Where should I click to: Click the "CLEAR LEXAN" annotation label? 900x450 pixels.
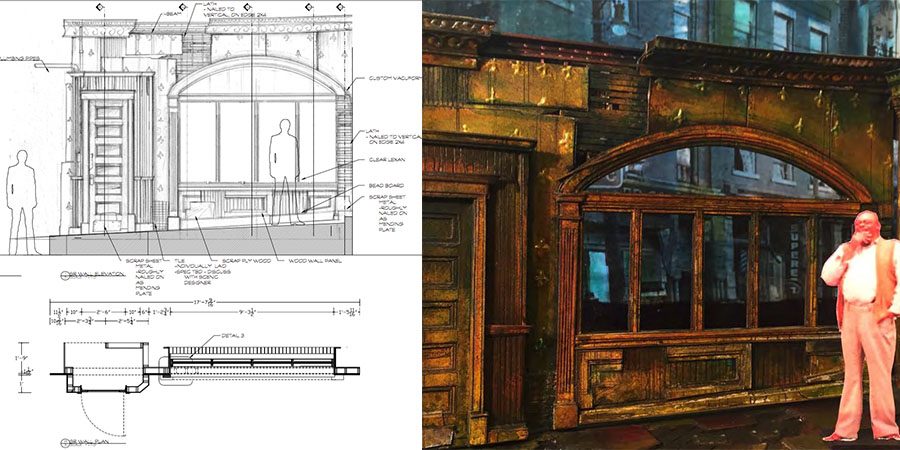[386, 160]
